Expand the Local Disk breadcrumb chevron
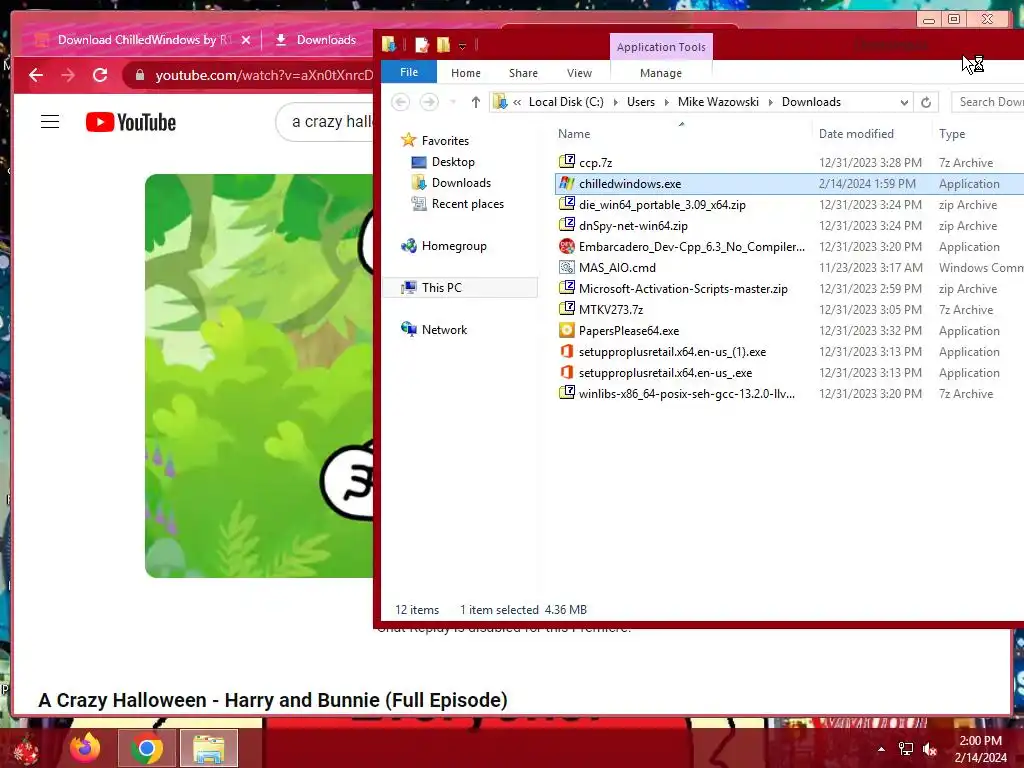The width and height of the screenshot is (1024, 768). tap(615, 102)
